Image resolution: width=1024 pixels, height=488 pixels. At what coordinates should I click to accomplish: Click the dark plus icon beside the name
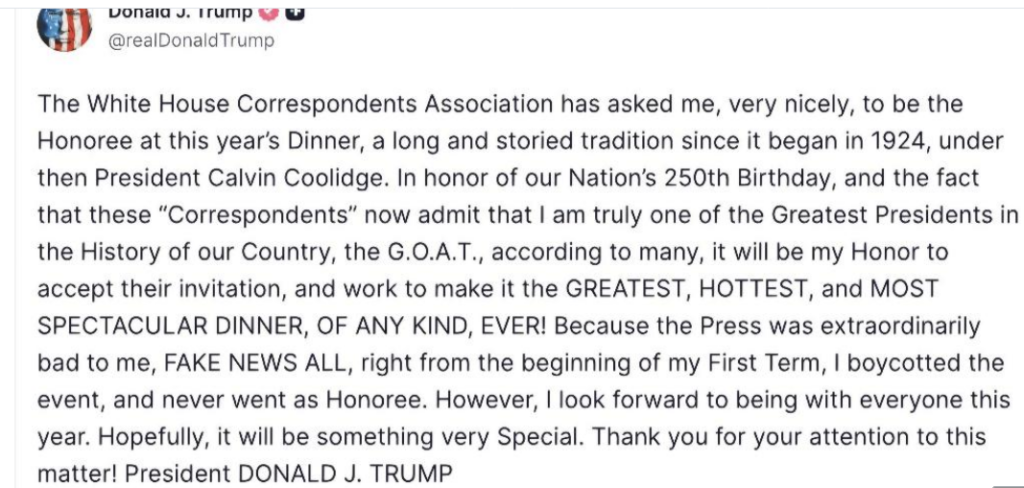coord(295,12)
